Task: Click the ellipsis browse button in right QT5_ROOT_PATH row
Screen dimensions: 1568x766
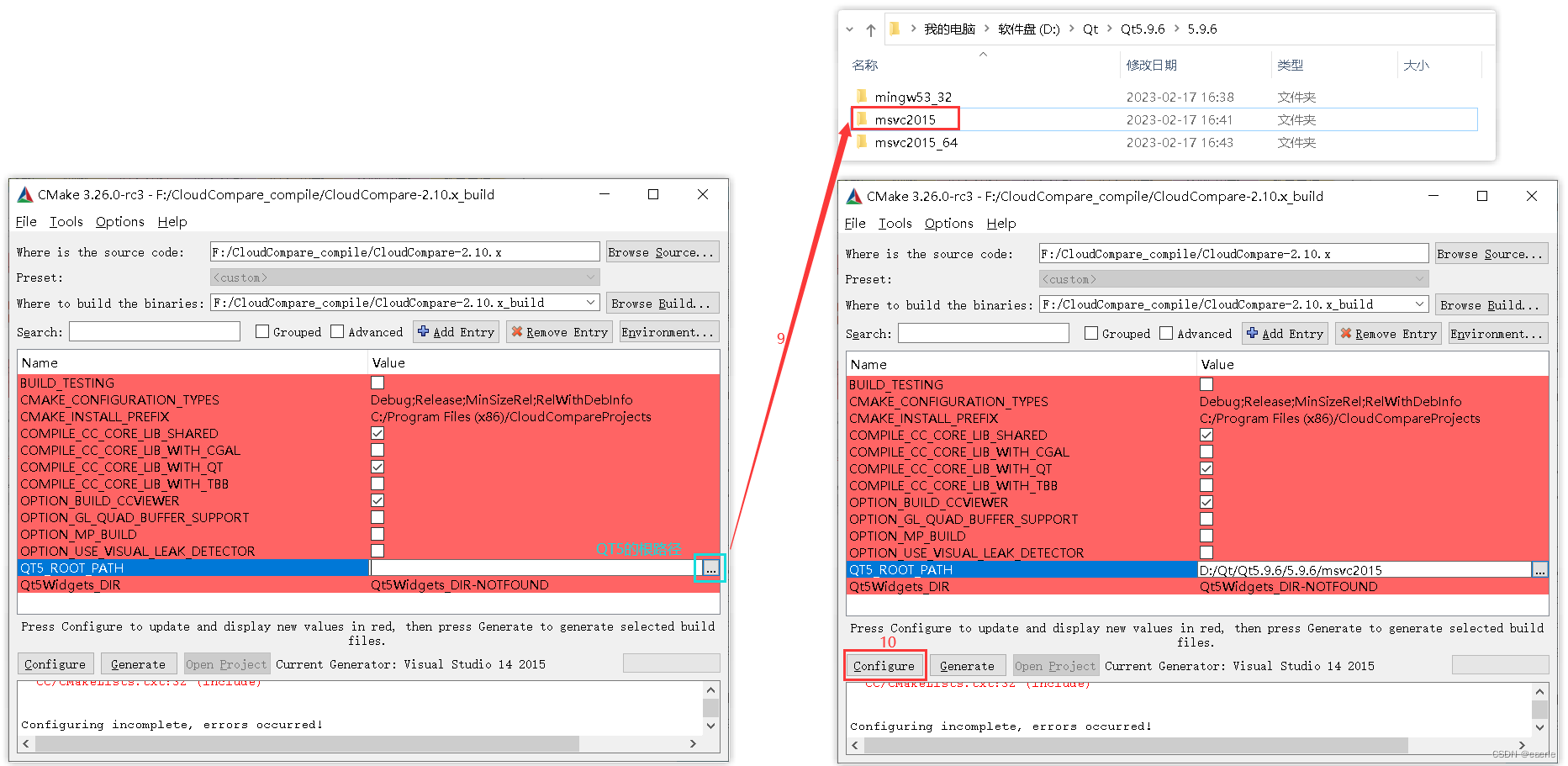Action: pos(1539,571)
